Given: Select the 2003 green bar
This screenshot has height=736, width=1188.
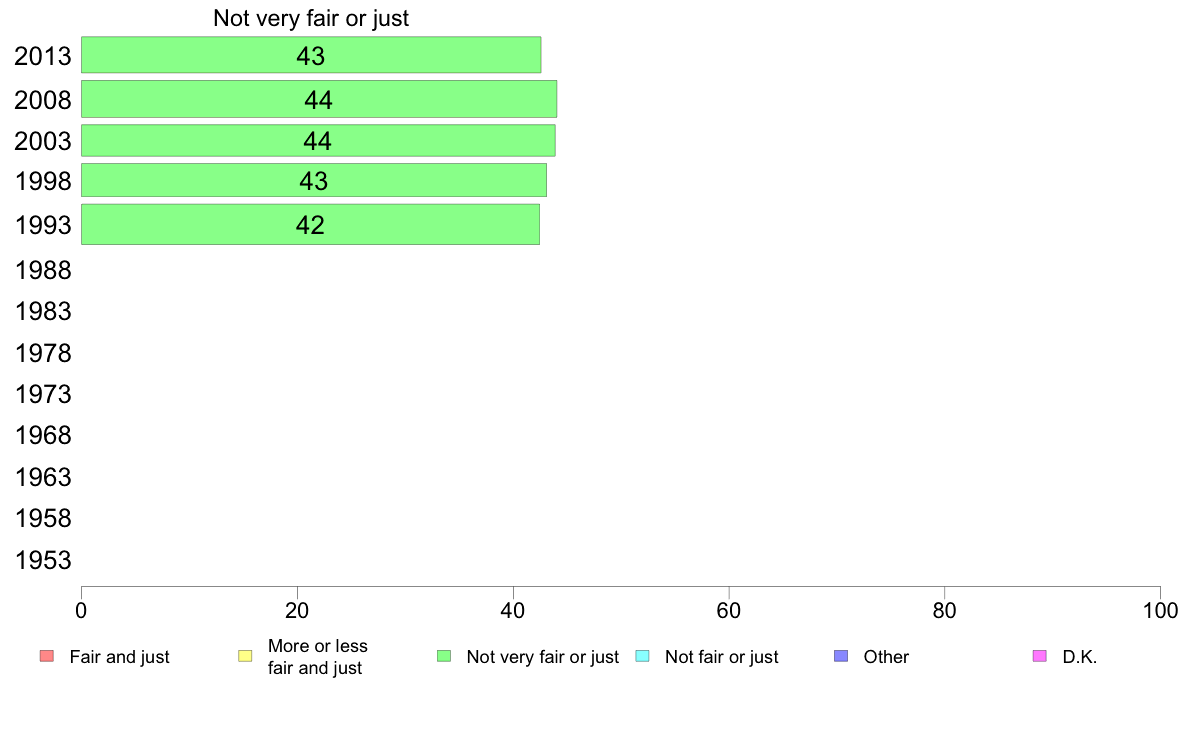Looking at the screenshot, I should click(x=318, y=141).
